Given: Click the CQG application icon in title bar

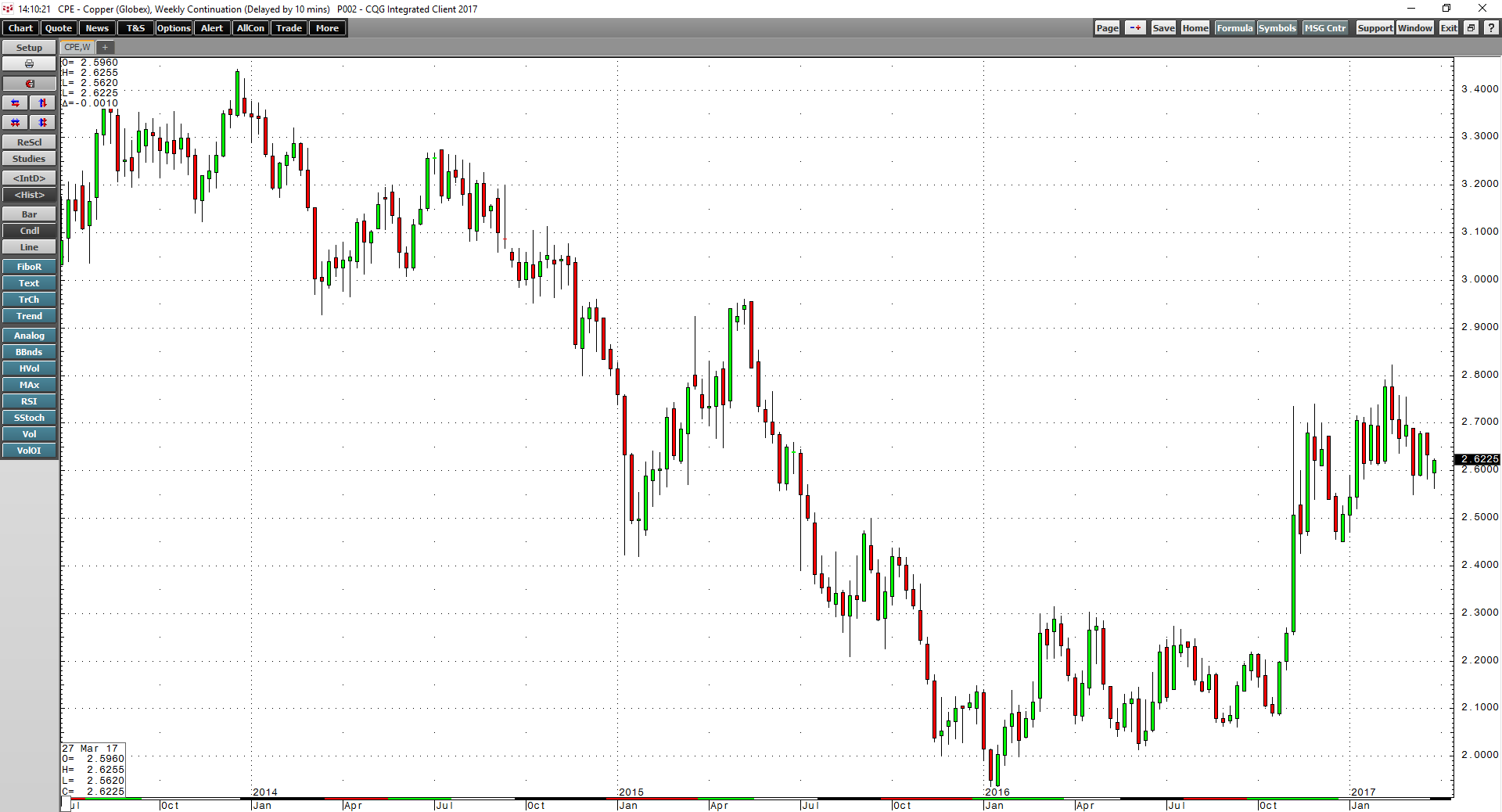Looking at the screenshot, I should [x=8, y=9].
